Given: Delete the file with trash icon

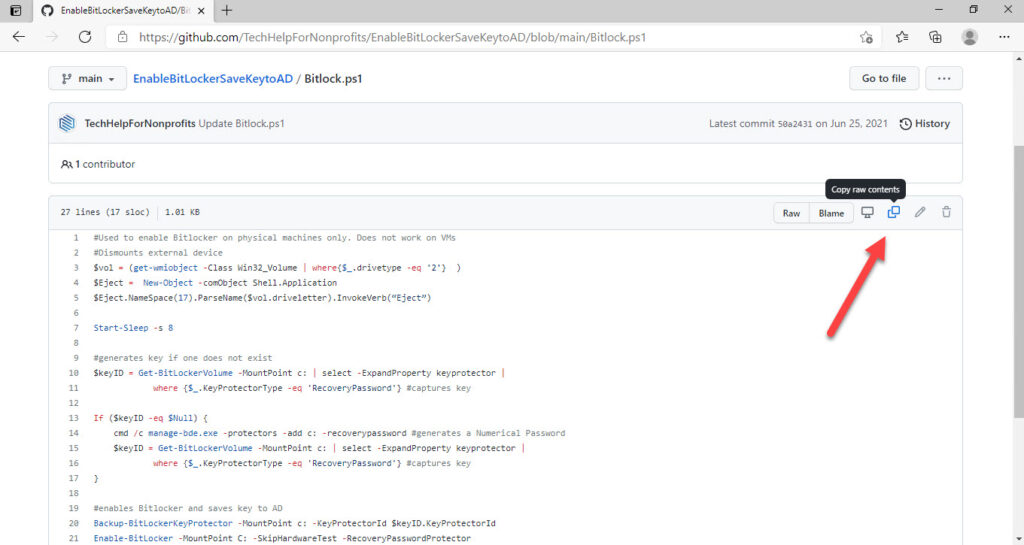Looking at the screenshot, I should coord(946,212).
